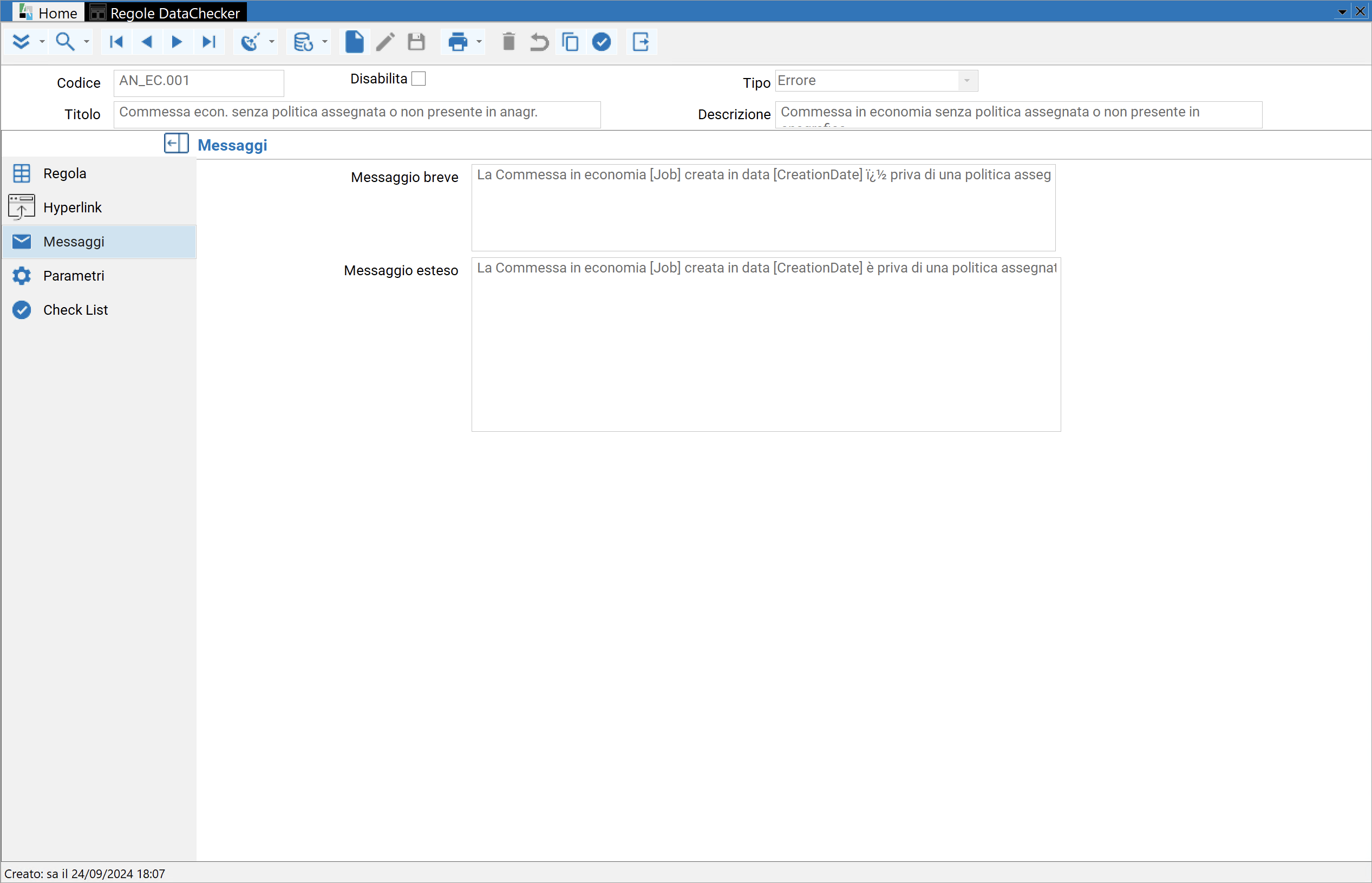
Task: Click the copy/duplicate icon
Action: [x=570, y=42]
